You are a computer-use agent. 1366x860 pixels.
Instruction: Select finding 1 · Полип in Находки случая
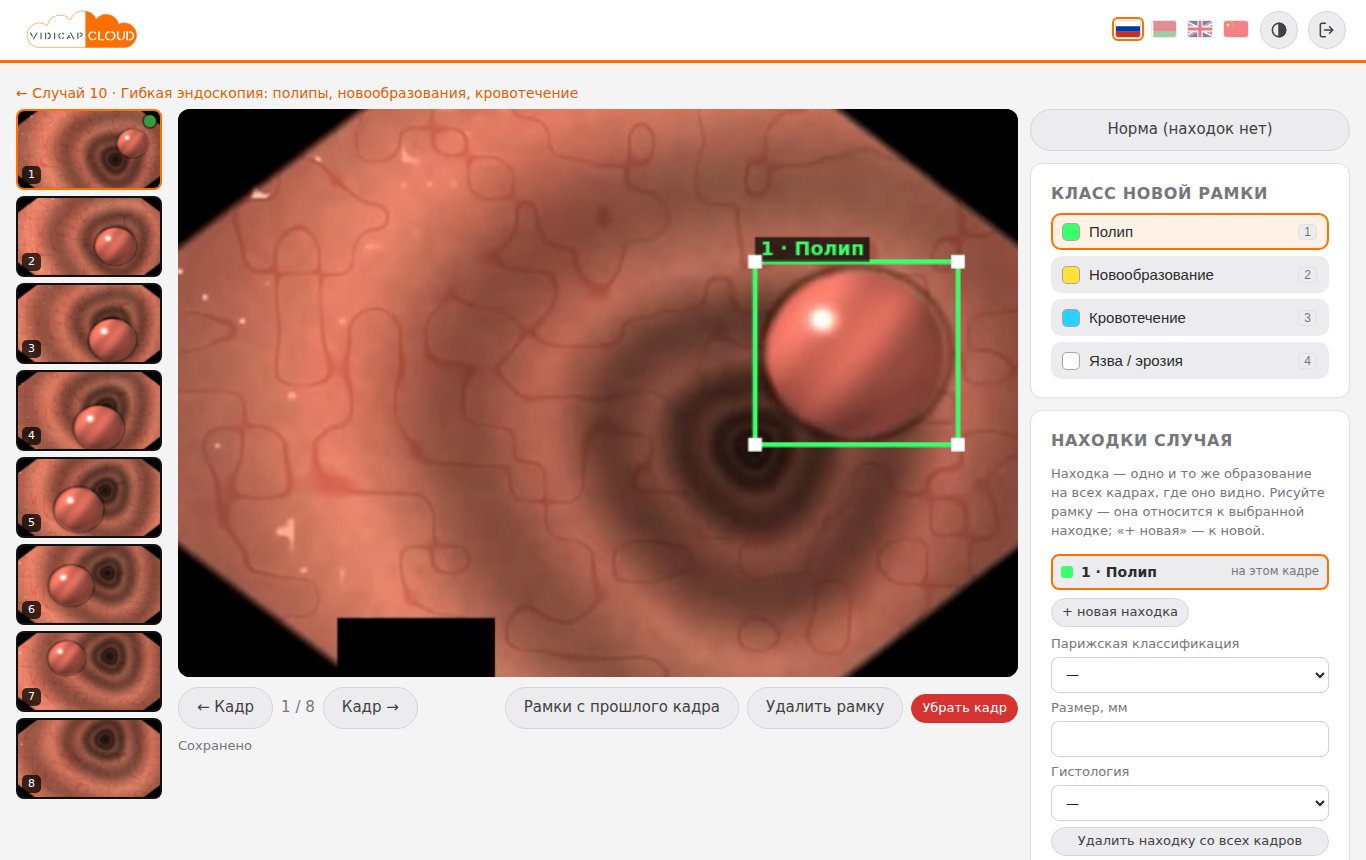[x=1190, y=572]
